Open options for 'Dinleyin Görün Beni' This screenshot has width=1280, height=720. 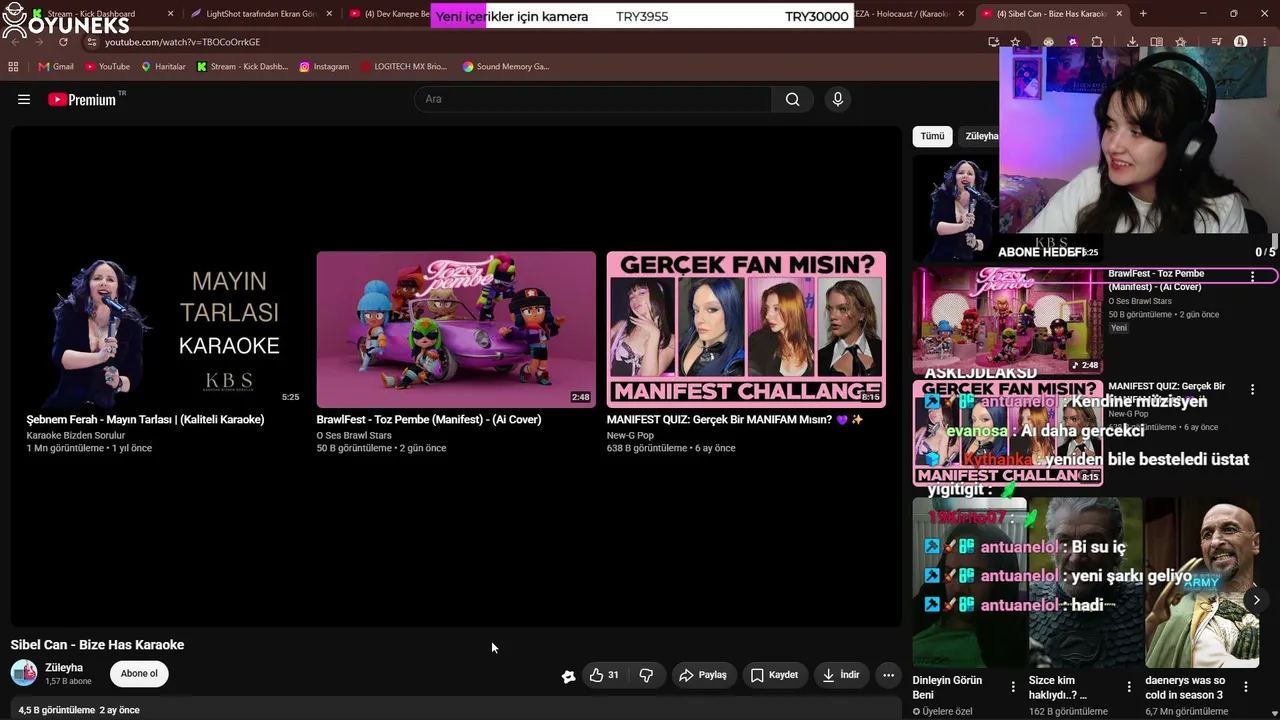[1013, 687]
